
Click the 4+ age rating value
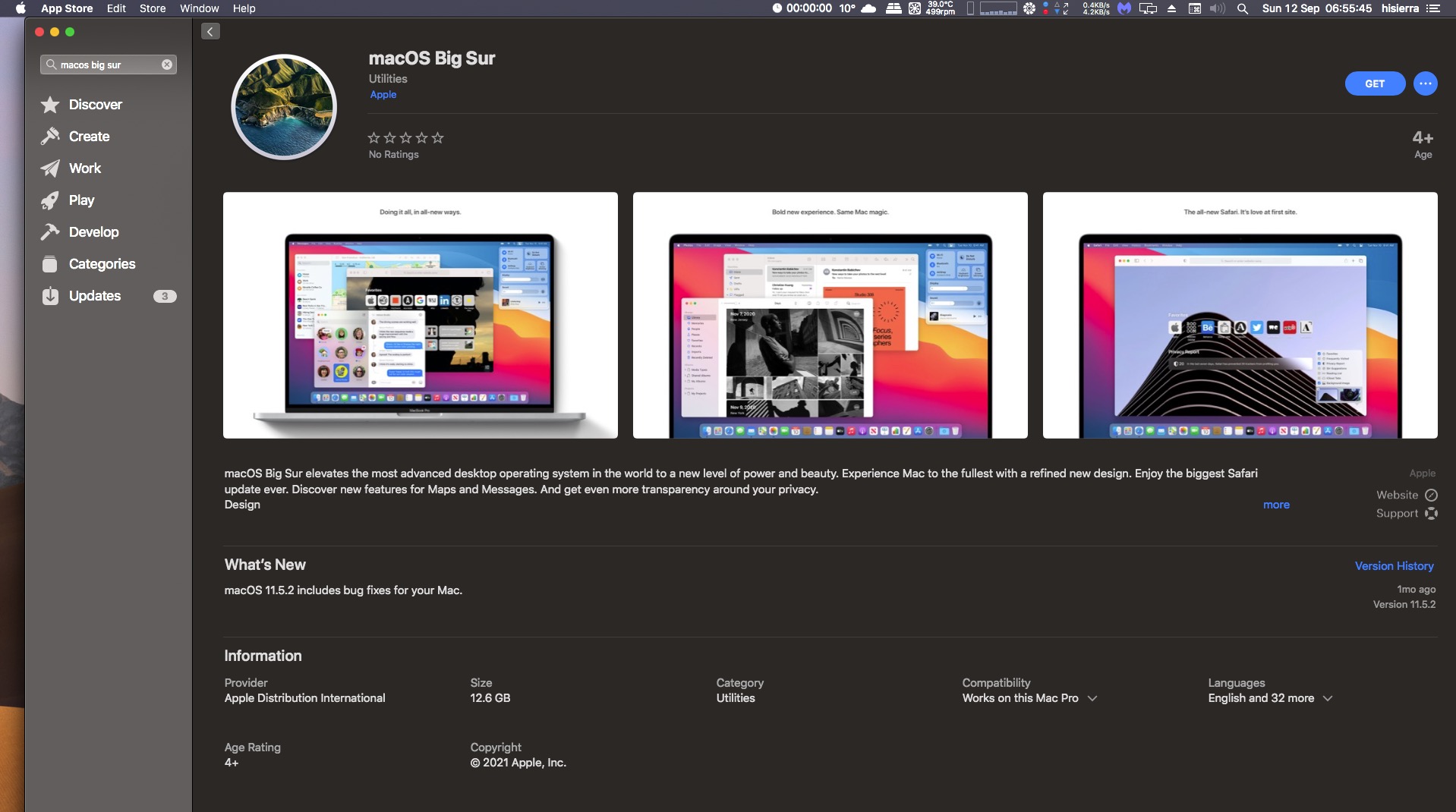point(1423,138)
